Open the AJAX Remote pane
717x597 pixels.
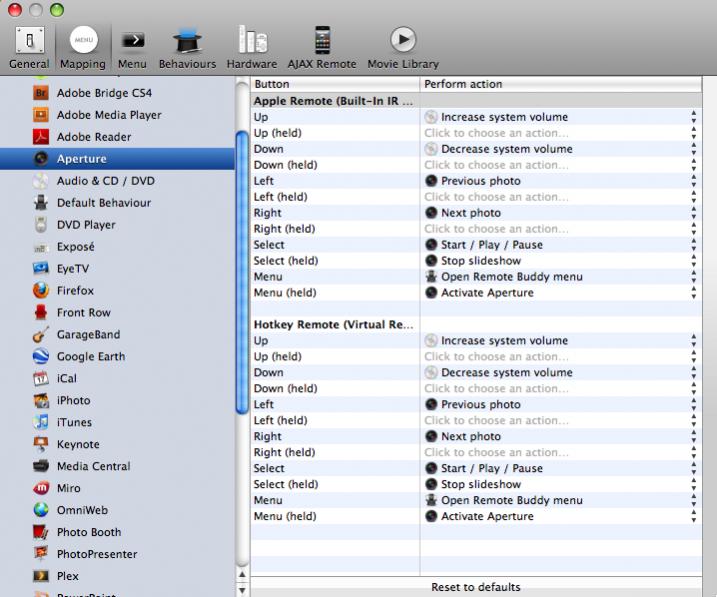point(322,48)
